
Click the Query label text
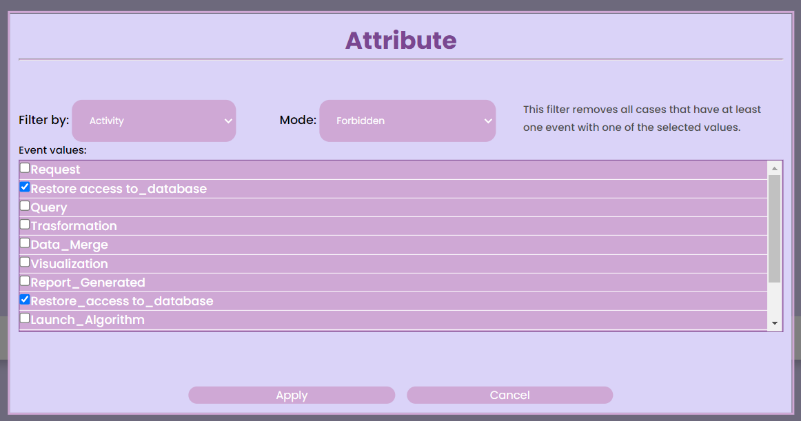tap(49, 207)
